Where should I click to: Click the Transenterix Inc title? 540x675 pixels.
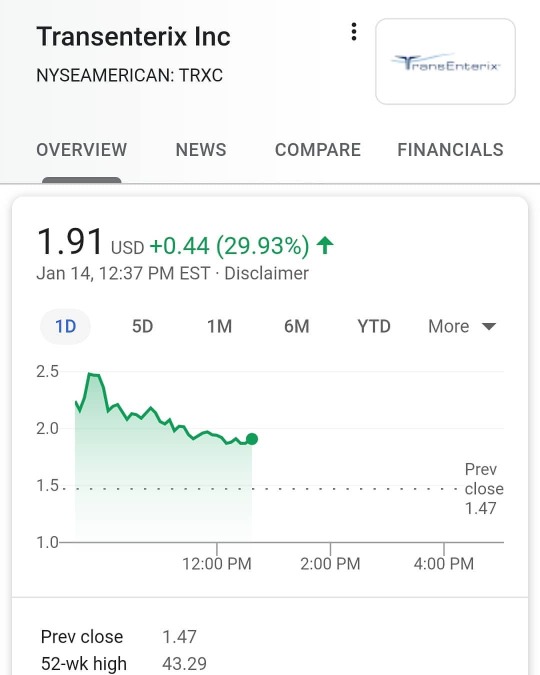133,36
